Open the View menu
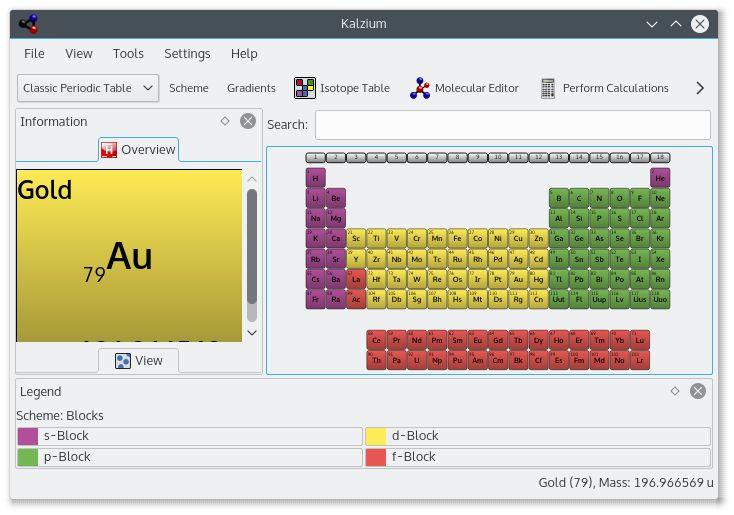The height and width of the screenshot is (515, 734). click(x=79, y=54)
